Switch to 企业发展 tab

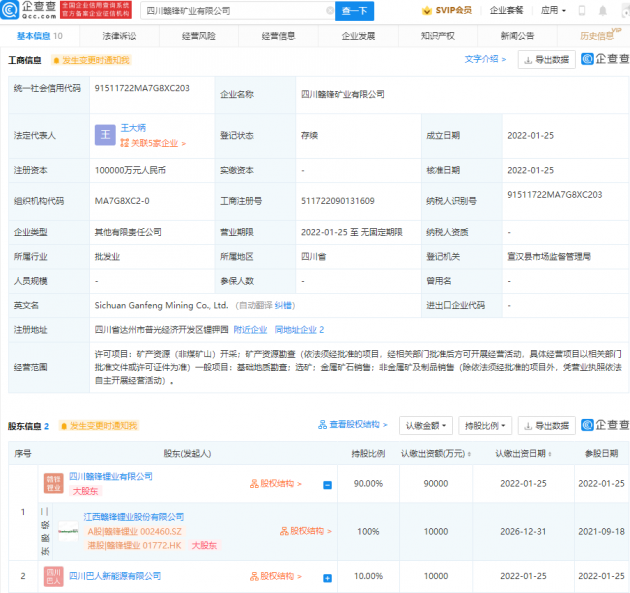pos(358,36)
